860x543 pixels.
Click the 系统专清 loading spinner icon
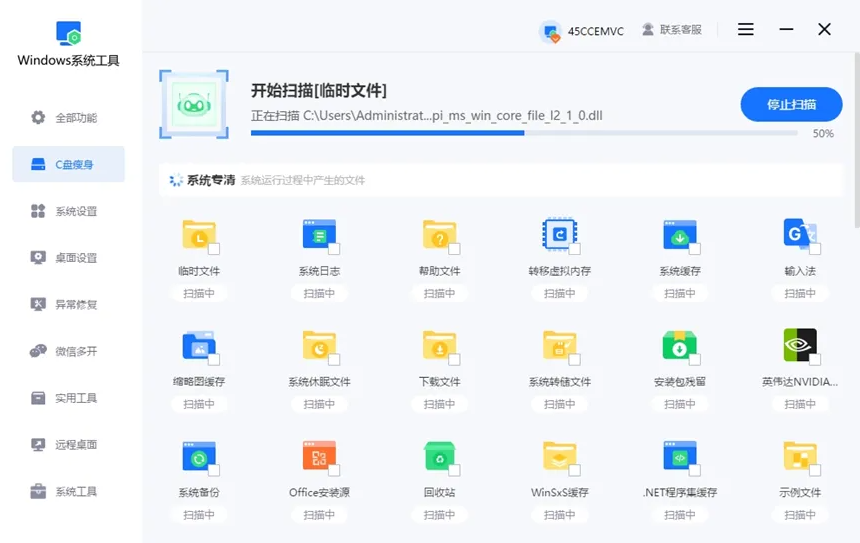[x=176, y=180]
